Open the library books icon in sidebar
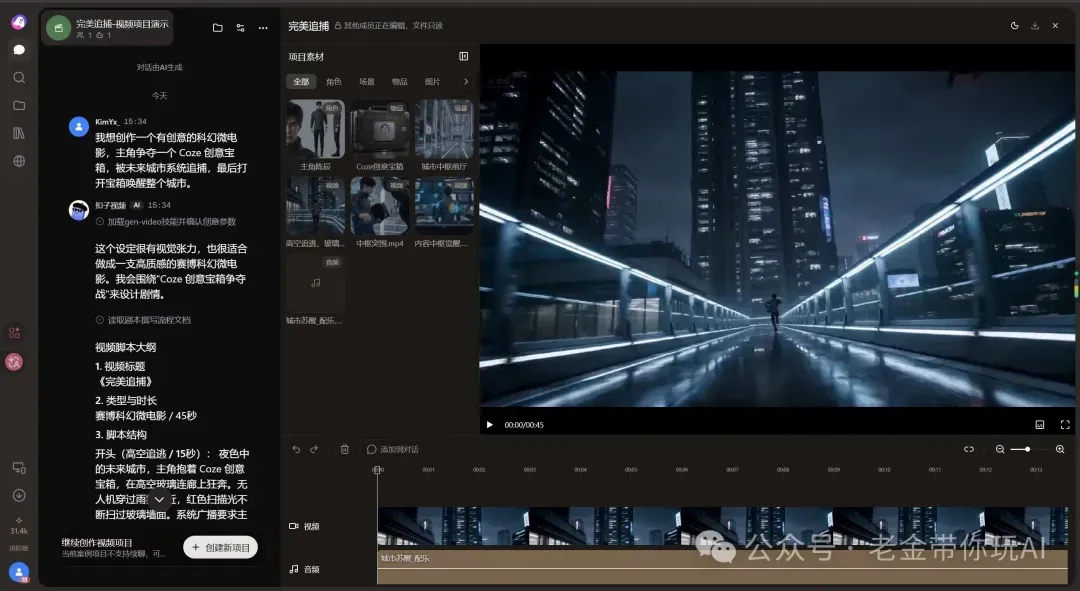Viewport: 1080px width, 591px height. [x=19, y=133]
